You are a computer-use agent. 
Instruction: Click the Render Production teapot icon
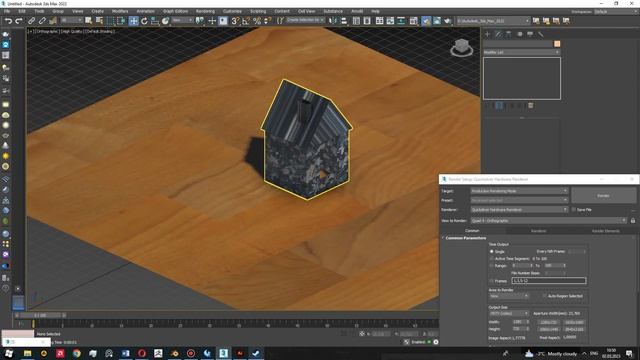click(x=448, y=21)
